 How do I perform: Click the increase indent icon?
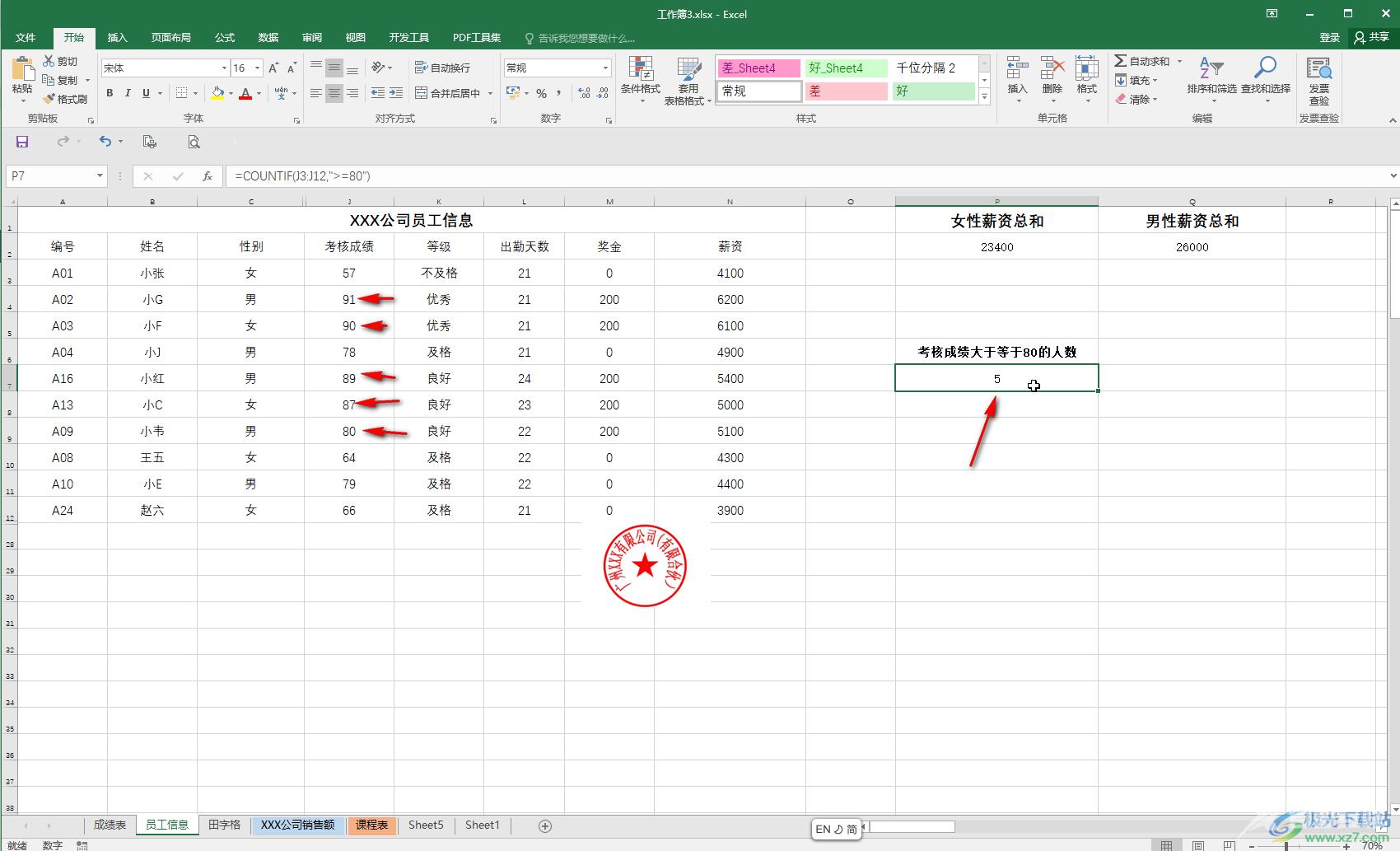coord(396,93)
